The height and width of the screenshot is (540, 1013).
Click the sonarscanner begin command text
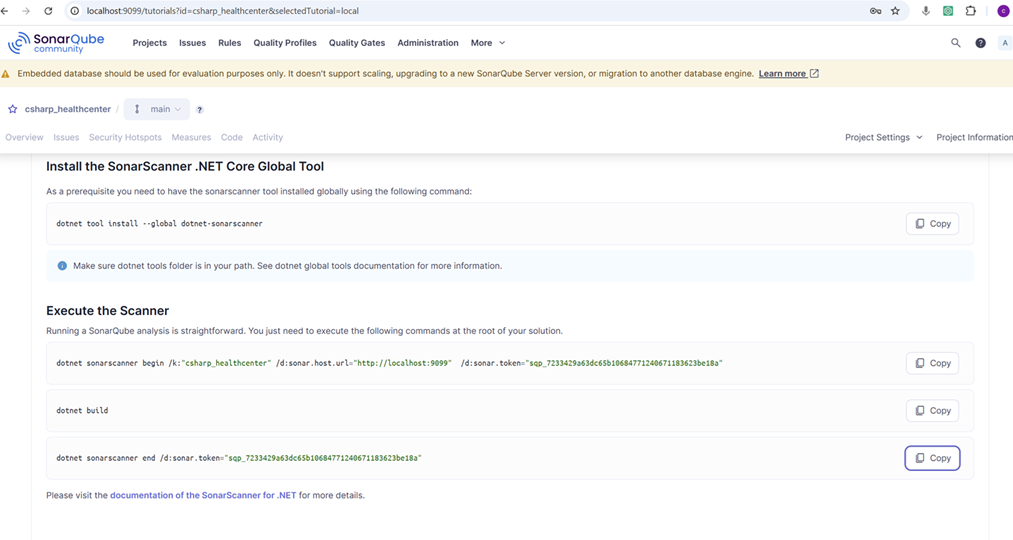coord(389,363)
